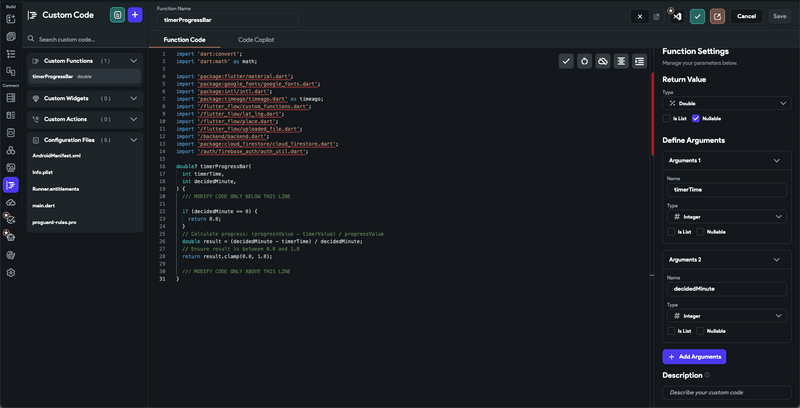Image resolution: width=800 pixels, height=408 pixels.
Task: Click code line 26 with double result
Action: coord(272,241)
